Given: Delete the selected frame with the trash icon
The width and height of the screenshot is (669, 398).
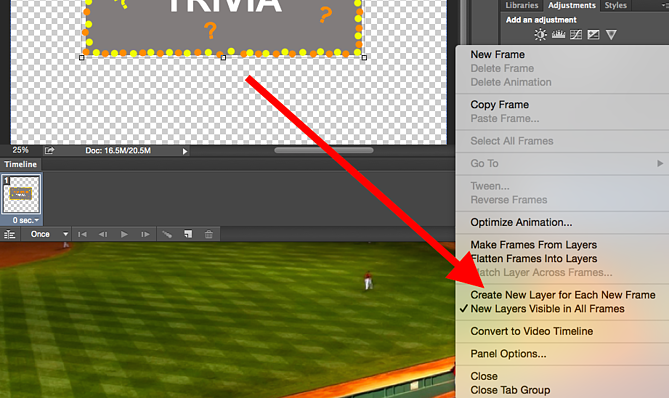Looking at the screenshot, I should (209, 234).
